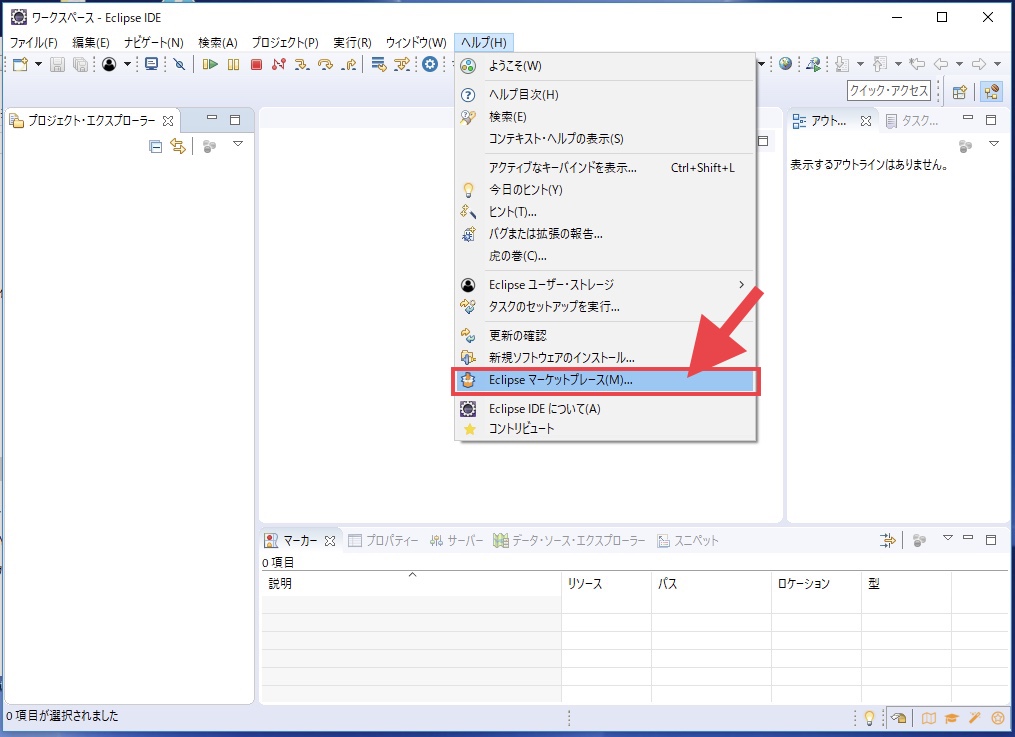The width and height of the screenshot is (1015, 737).
Task: Click the Forward navigation arrow
Action: point(979,63)
